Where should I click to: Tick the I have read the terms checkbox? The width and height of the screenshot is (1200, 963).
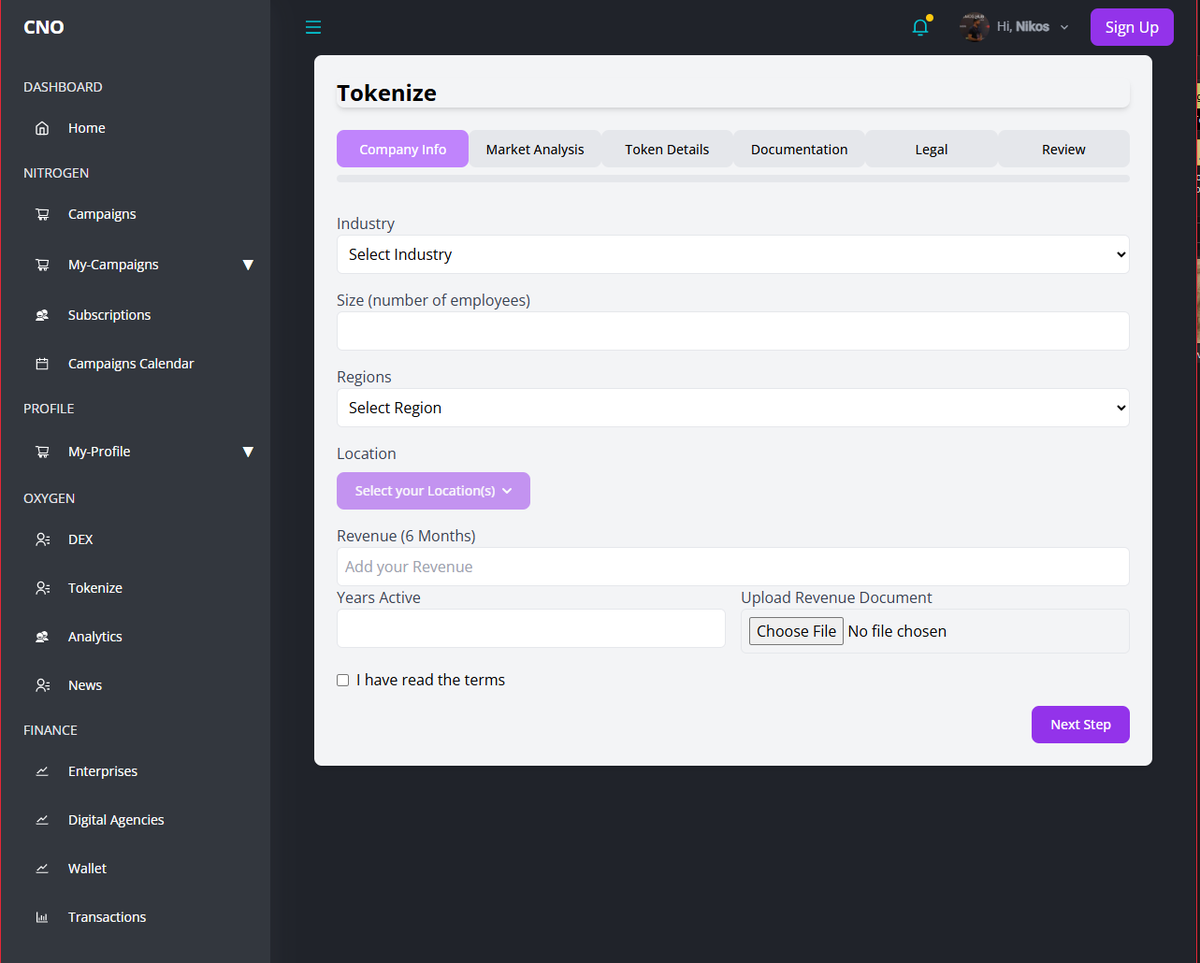pos(343,680)
